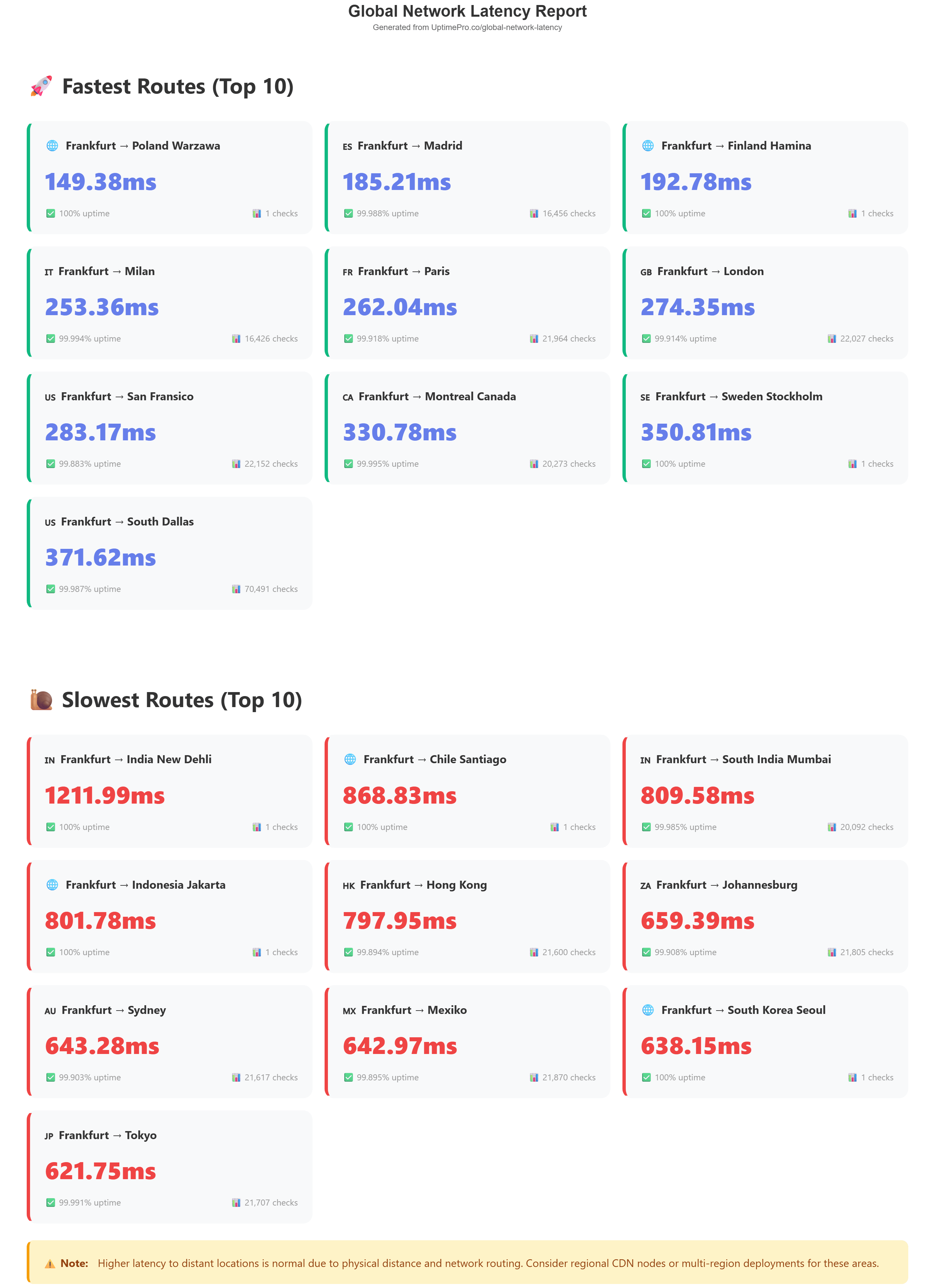
Task: Click the Frankfurt → Sydney route title
Action: click(114, 1010)
